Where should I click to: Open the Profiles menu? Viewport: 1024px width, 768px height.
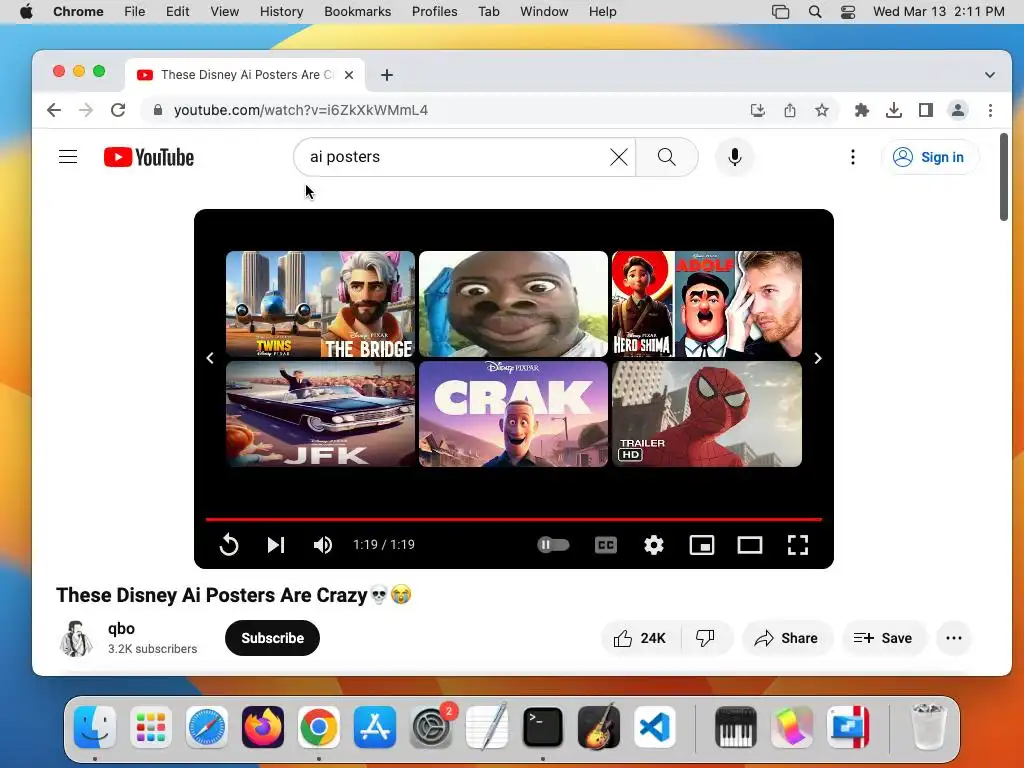click(434, 12)
